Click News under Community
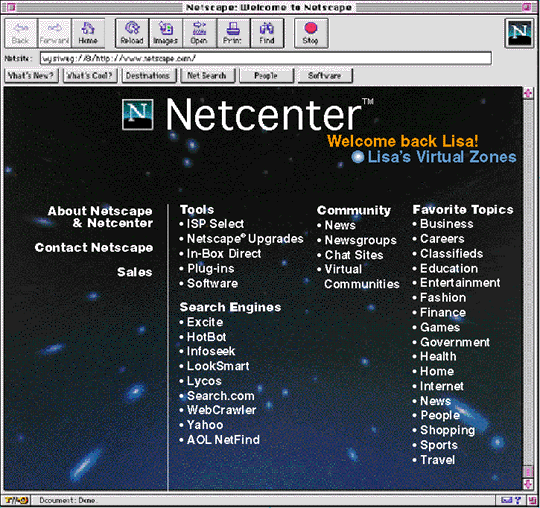The height and width of the screenshot is (508, 540). click(340, 225)
